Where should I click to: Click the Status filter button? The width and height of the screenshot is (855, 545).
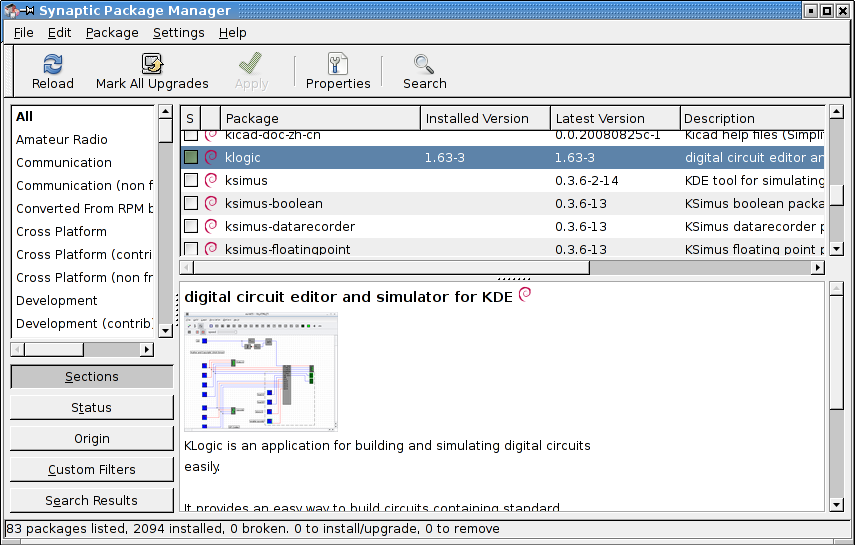pyautogui.click(x=92, y=408)
